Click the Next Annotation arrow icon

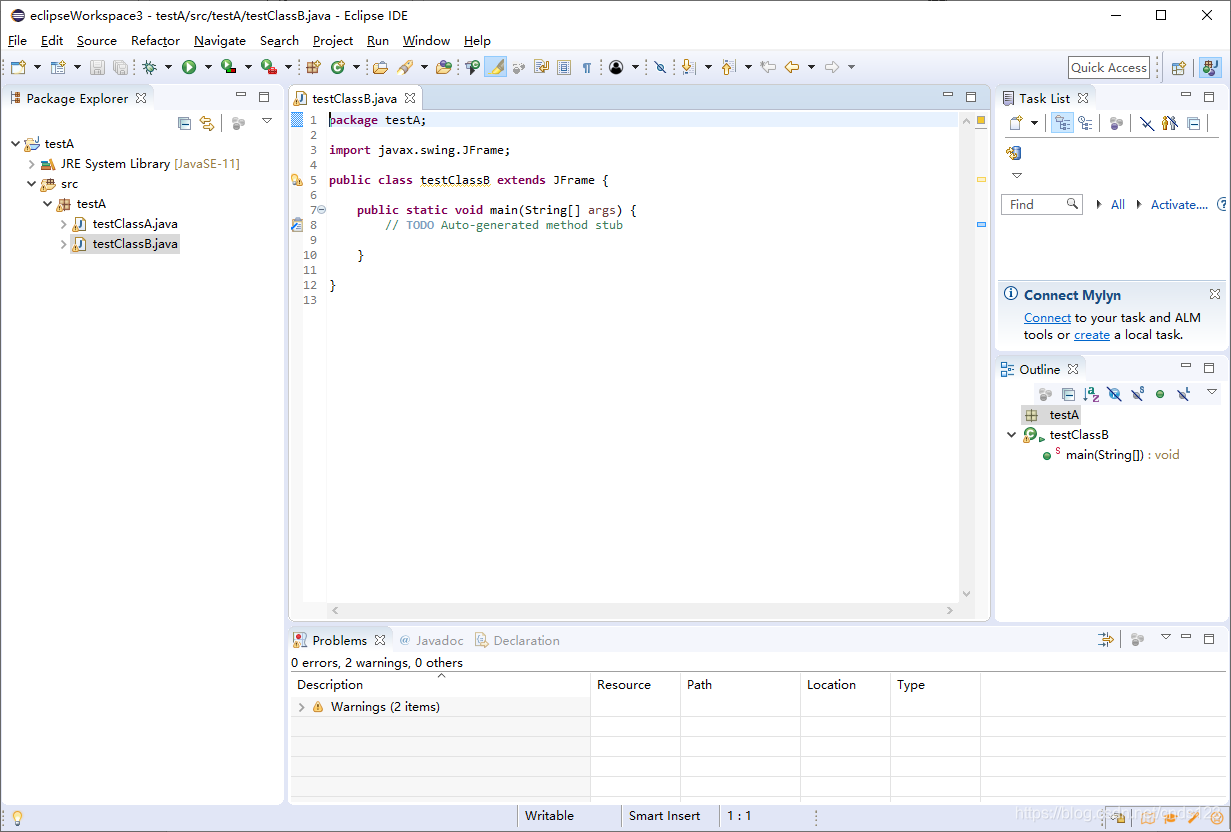[688, 67]
